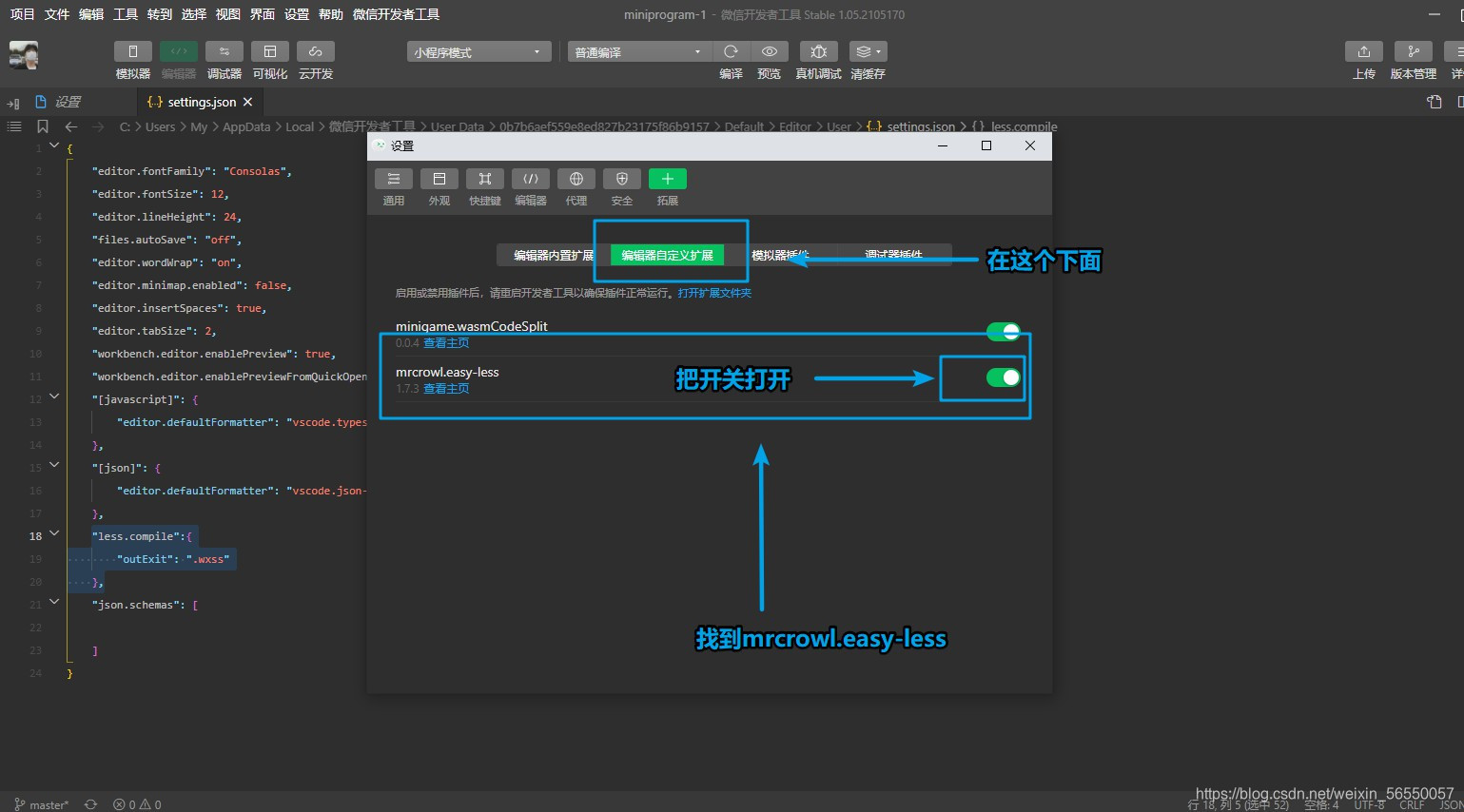Collapse the less.compile block at line 18
Viewport: 1464px width, 812px height.
[x=54, y=533]
